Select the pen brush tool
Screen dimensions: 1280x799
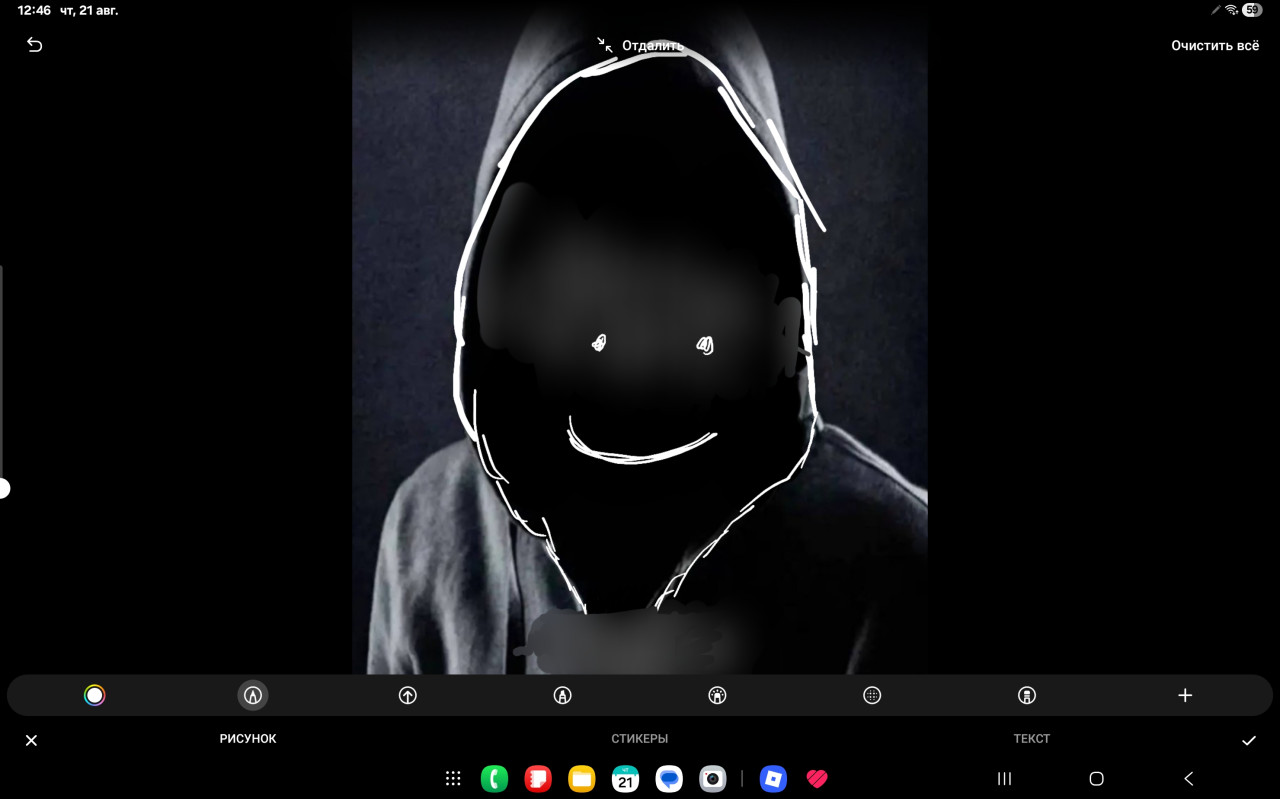[253, 695]
